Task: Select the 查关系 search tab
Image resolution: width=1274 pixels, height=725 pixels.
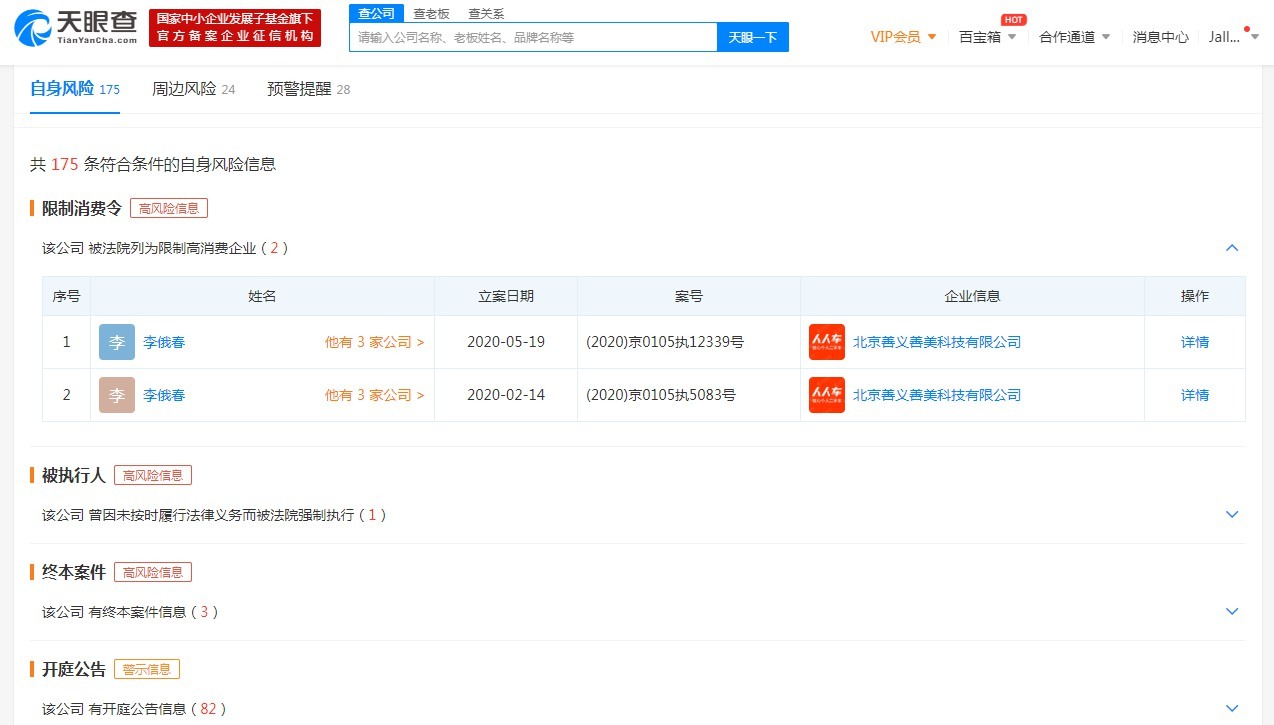Action: (x=486, y=14)
